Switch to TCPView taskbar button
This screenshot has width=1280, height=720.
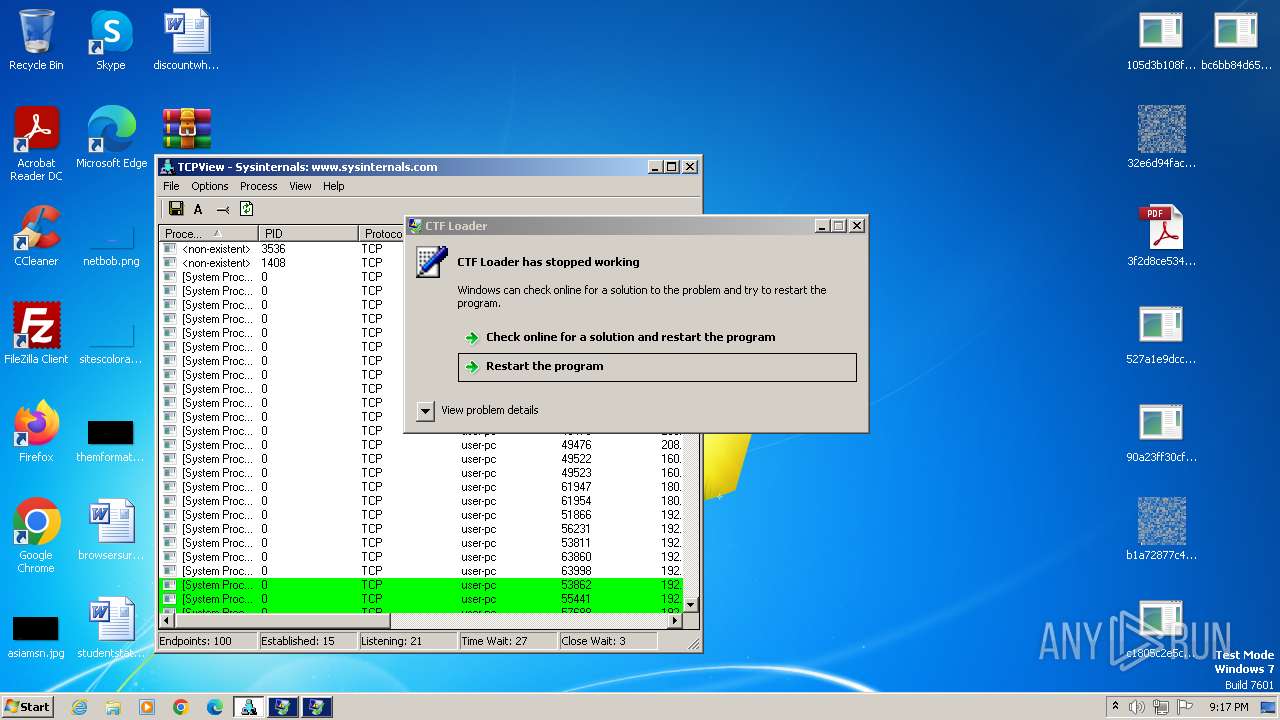click(x=248, y=707)
